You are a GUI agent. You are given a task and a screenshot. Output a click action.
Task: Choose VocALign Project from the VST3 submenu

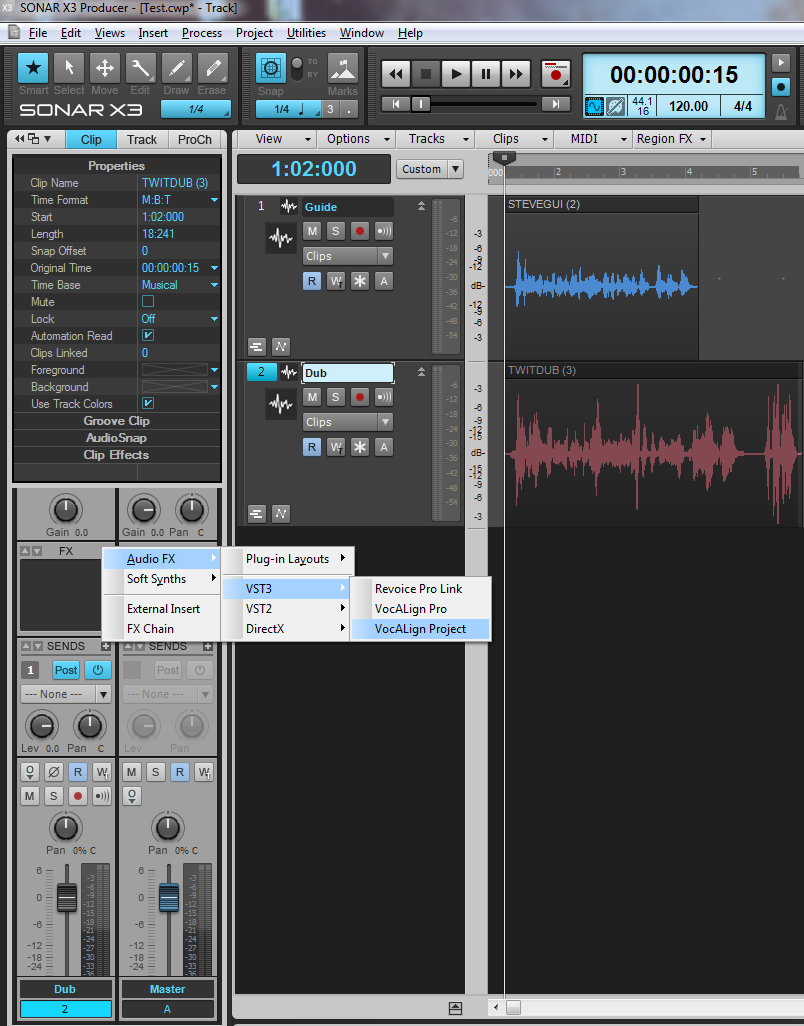(420, 629)
